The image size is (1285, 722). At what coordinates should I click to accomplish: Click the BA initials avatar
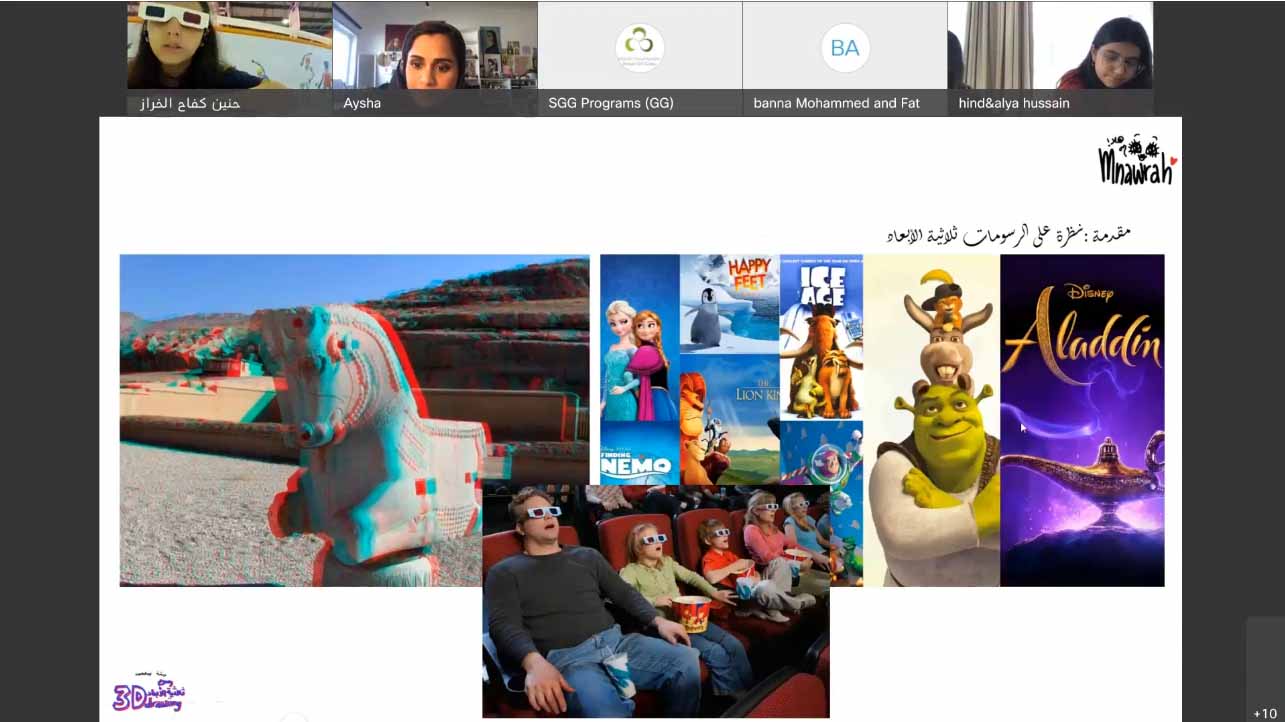point(844,47)
